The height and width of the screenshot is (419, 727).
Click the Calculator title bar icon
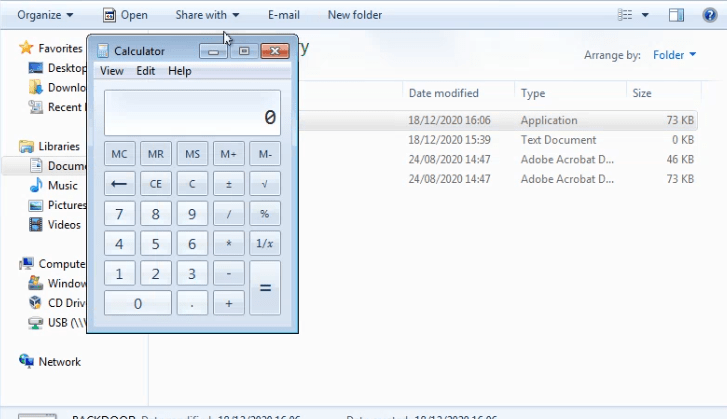[x=103, y=51]
